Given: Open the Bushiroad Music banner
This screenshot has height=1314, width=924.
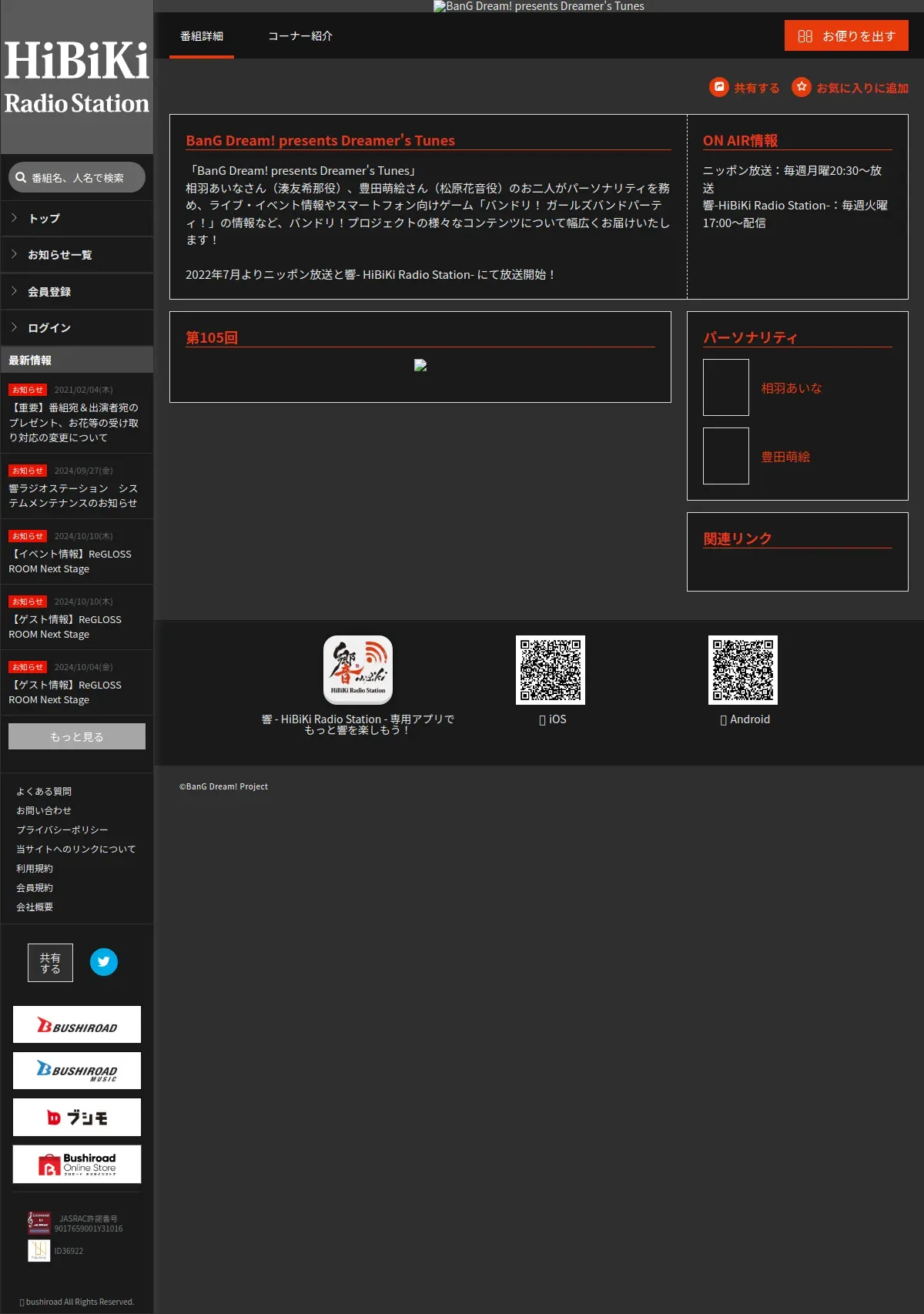Looking at the screenshot, I should point(77,1071).
